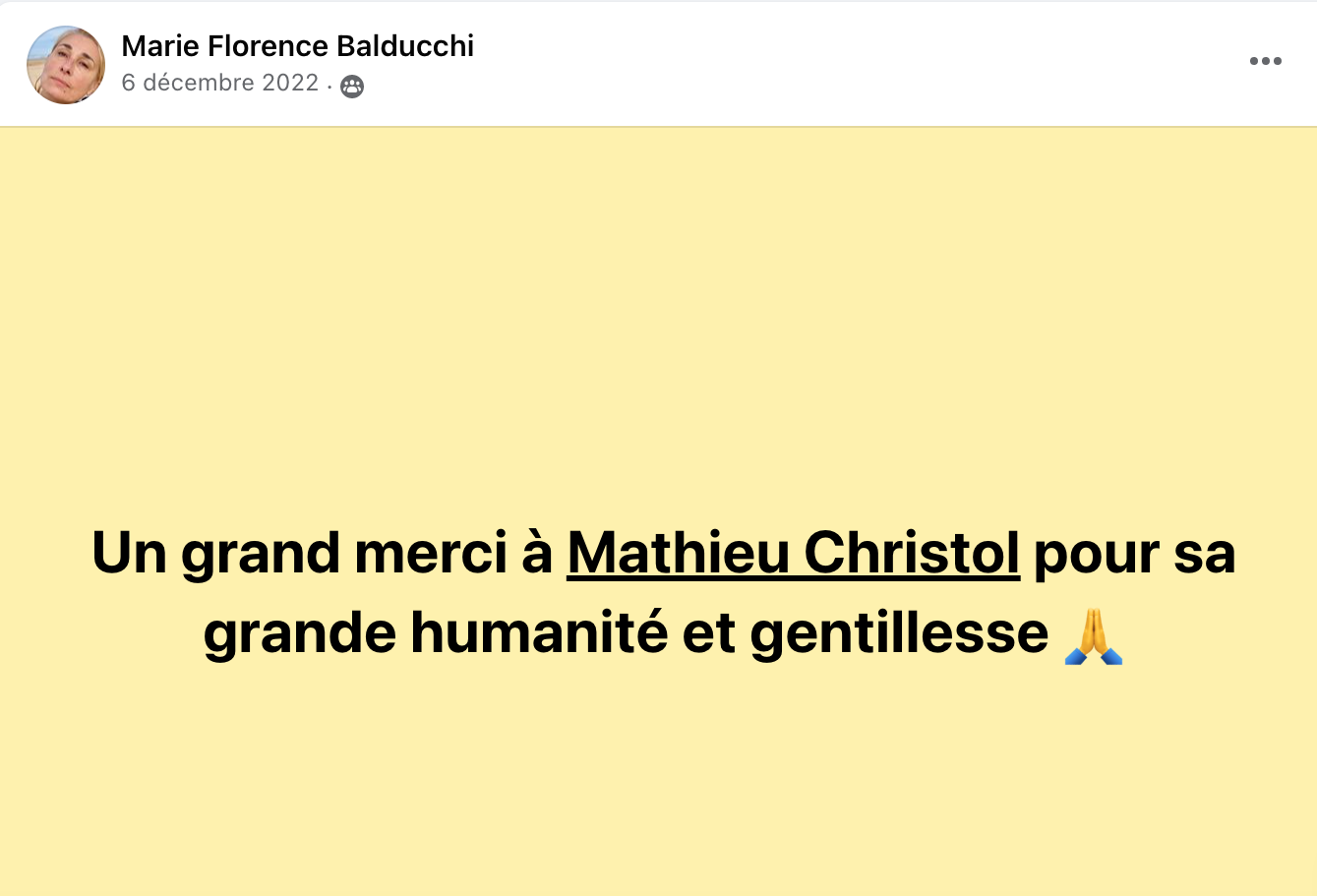Click the word "grande" on the second line
Viewport: 1317px width, 896px height.
click(x=299, y=632)
